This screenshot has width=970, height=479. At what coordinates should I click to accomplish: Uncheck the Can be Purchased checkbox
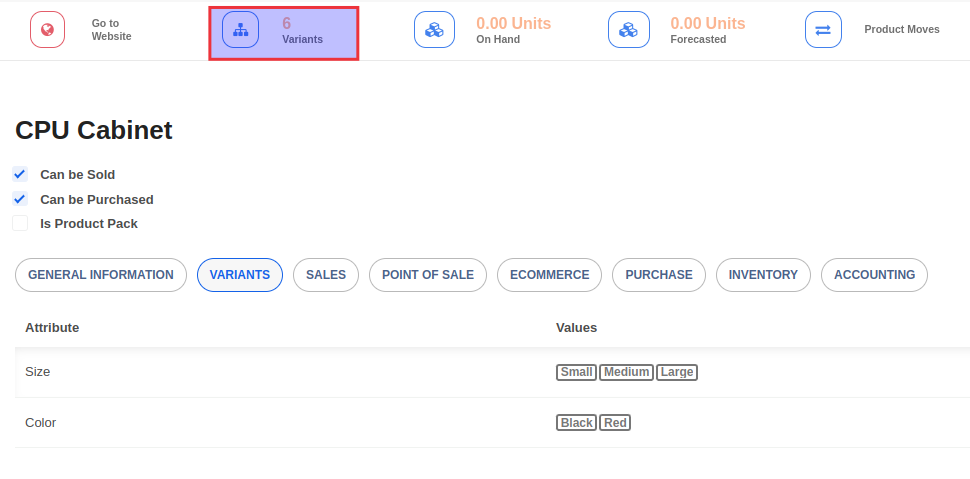click(20, 199)
